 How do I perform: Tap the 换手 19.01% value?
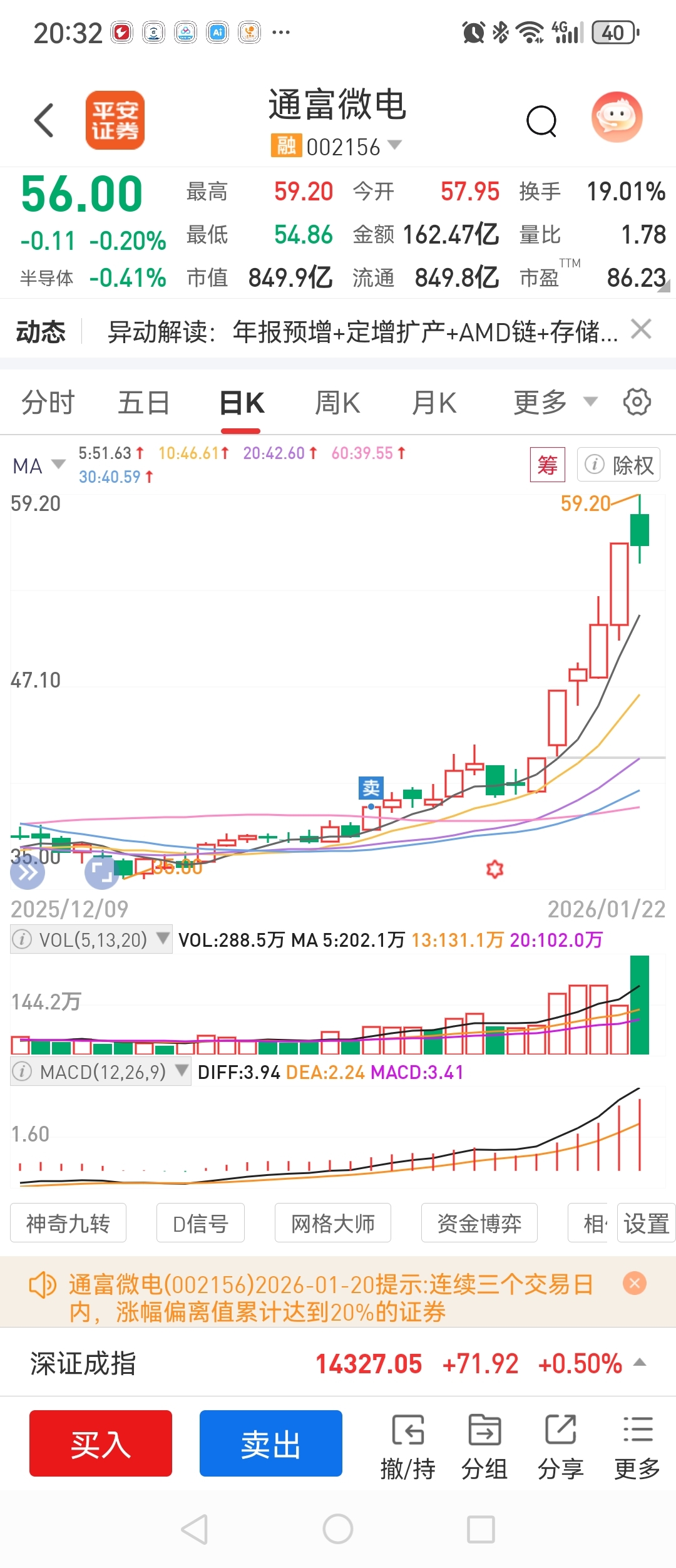coord(626,192)
